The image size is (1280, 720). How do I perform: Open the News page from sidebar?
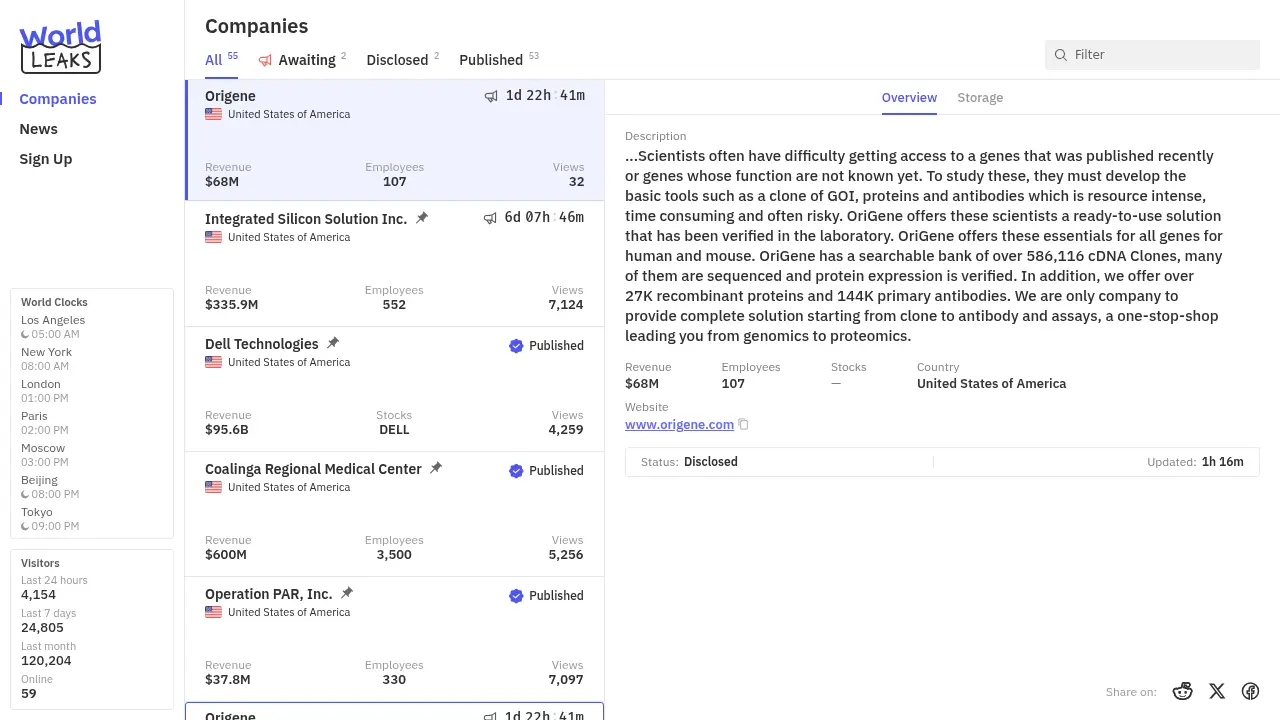[38, 129]
